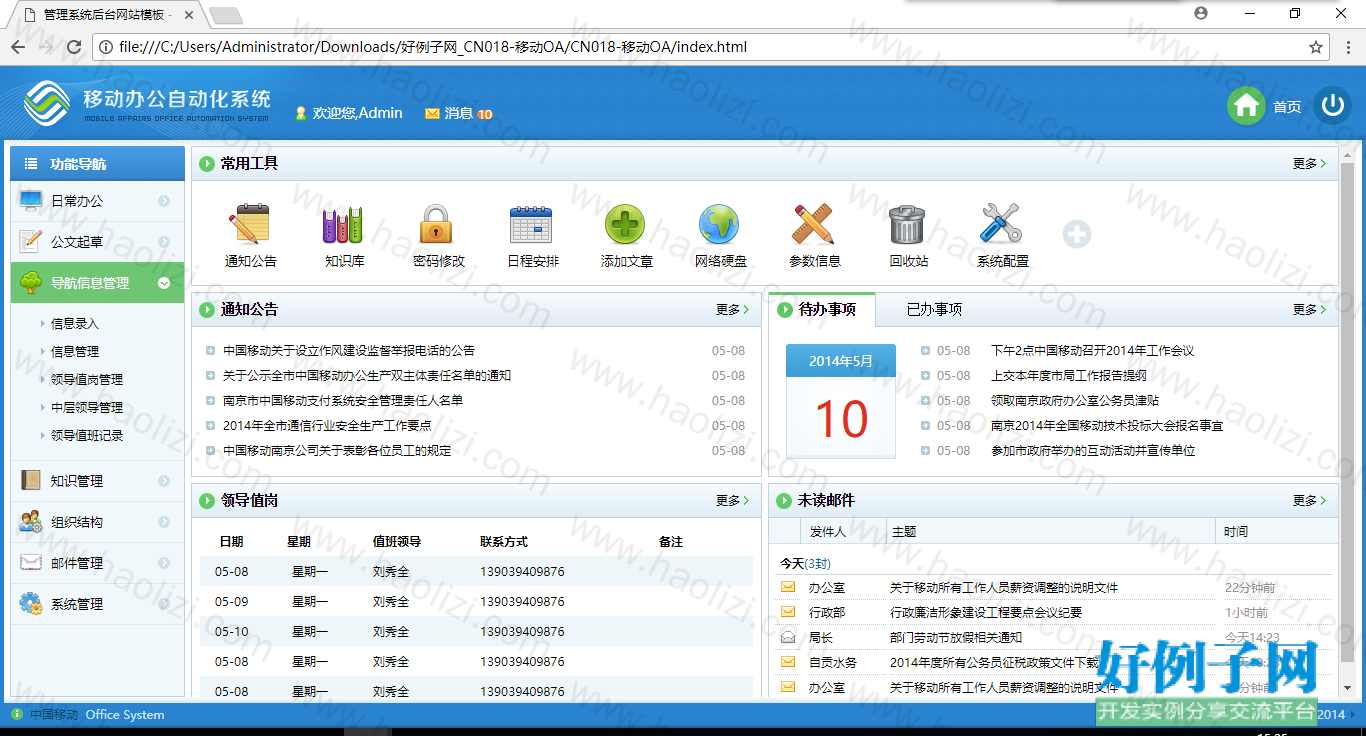Viewport: 1366px width, 736px height.
Task: Open the 参数信息 pencil and ruler icon
Action: (x=813, y=224)
